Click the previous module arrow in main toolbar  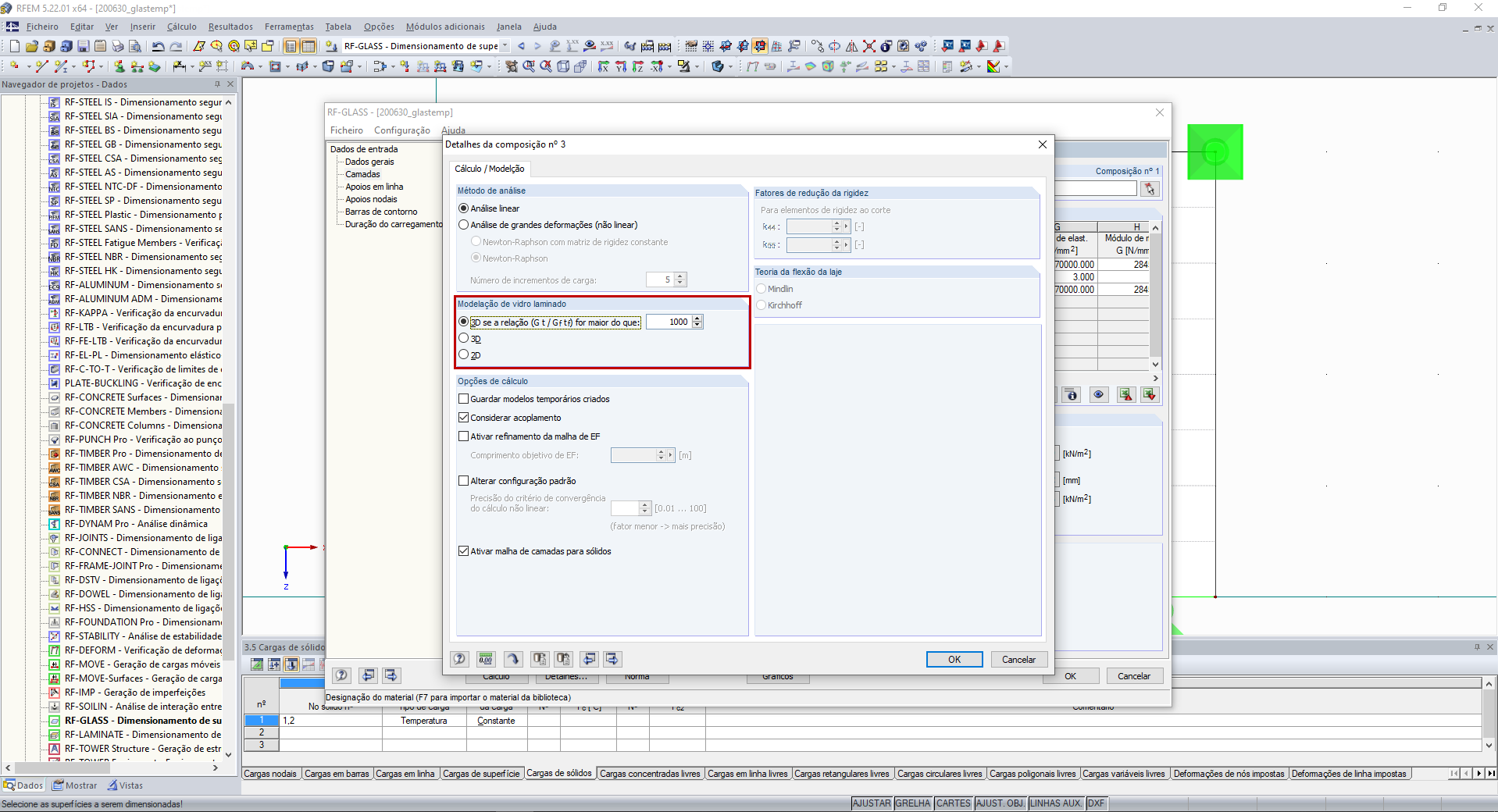pos(521,46)
